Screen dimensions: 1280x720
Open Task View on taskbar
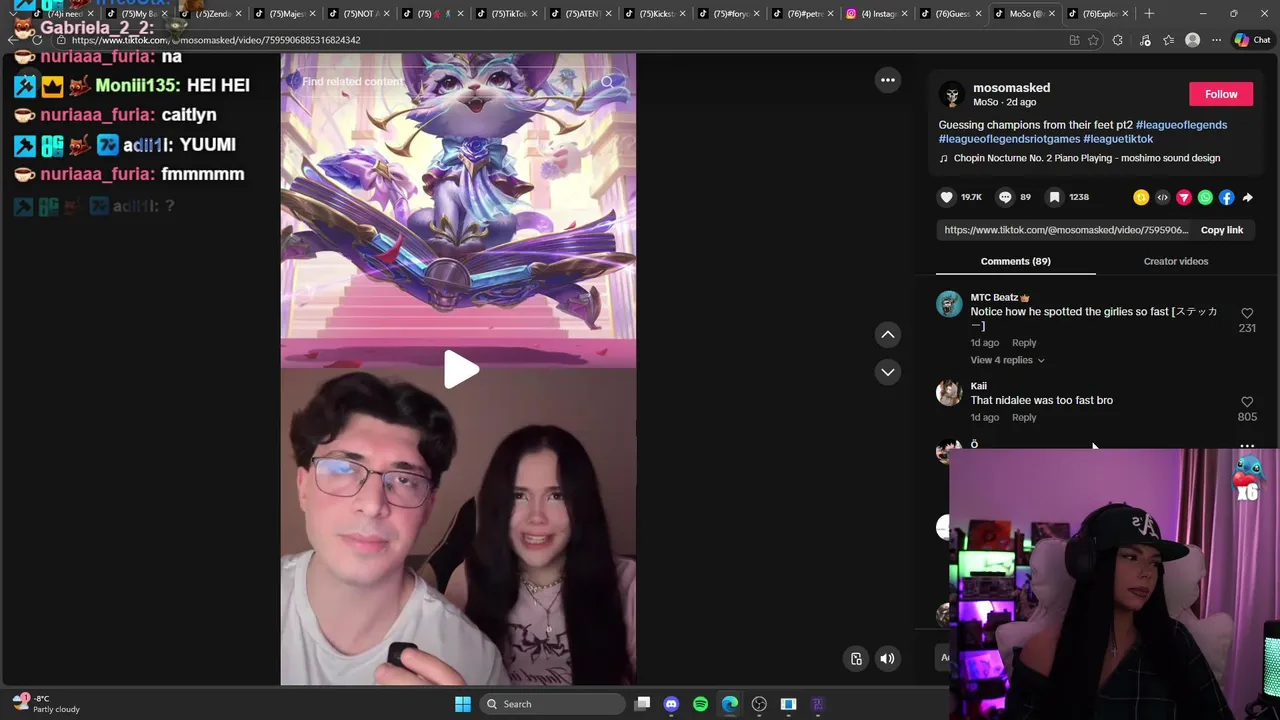pos(642,704)
